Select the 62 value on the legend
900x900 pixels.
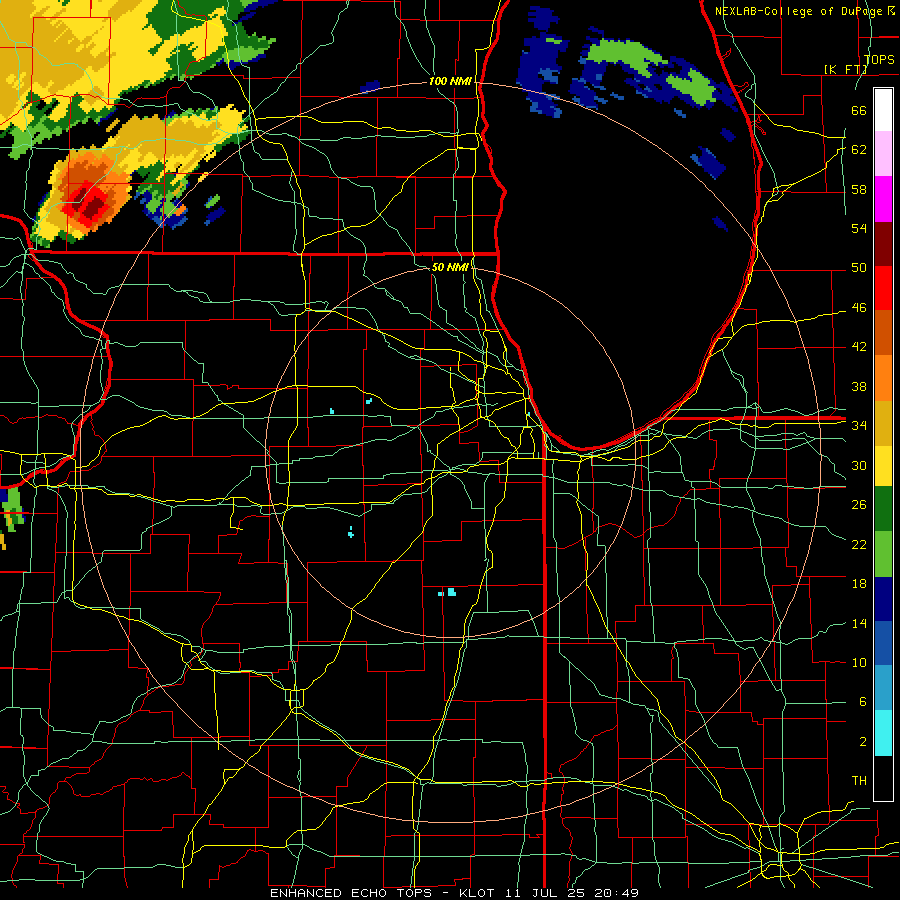[x=859, y=150]
